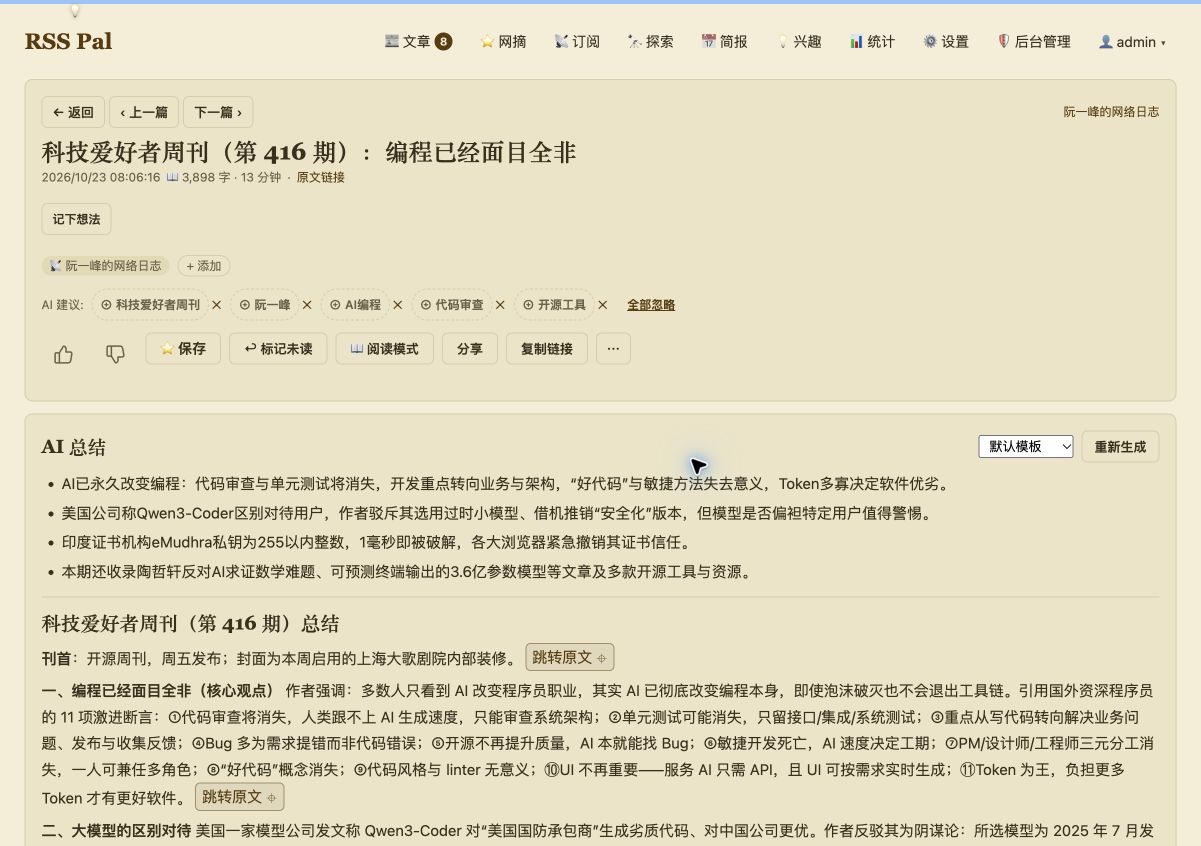Open the 兴趣 page
Viewport: 1201px width, 846px height.
799,42
